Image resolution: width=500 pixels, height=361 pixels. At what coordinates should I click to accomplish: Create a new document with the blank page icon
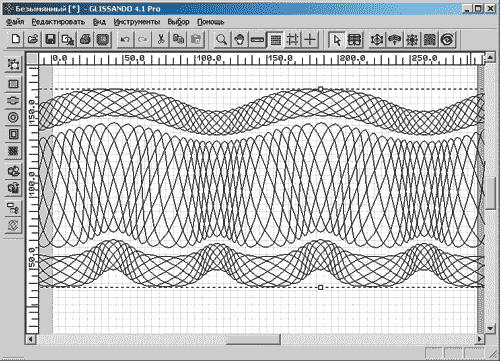click(x=15, y=40)
